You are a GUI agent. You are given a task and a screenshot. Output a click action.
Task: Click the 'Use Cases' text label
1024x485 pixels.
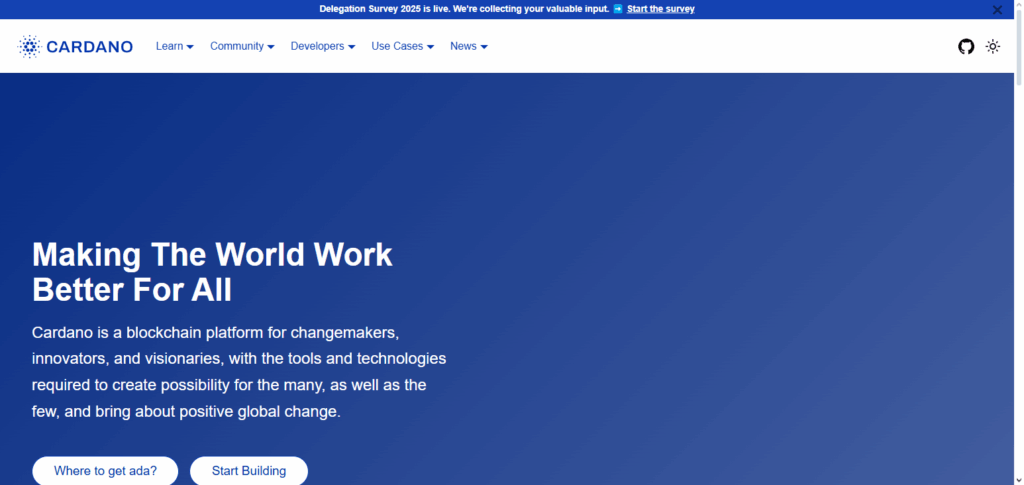point(397,46)
